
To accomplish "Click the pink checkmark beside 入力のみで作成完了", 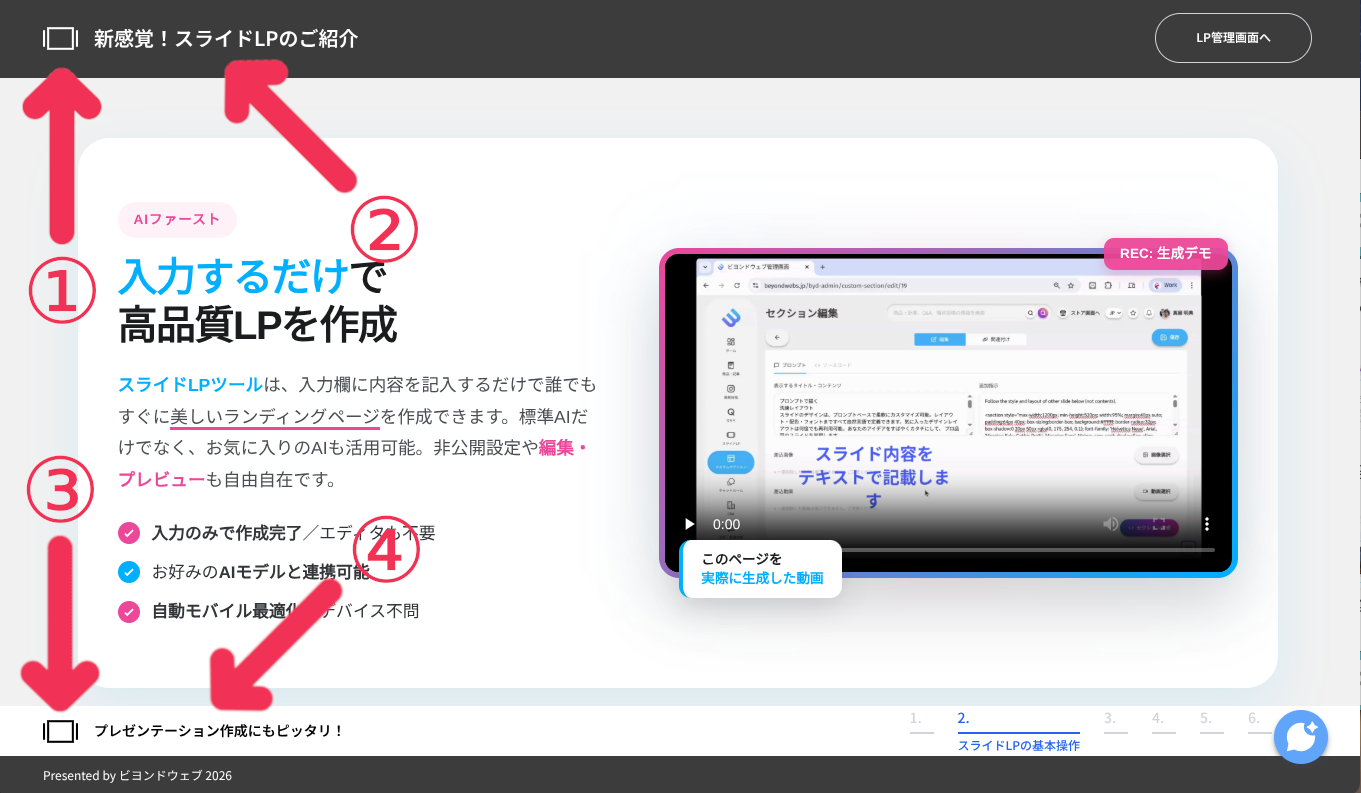I will pos(129,533).
